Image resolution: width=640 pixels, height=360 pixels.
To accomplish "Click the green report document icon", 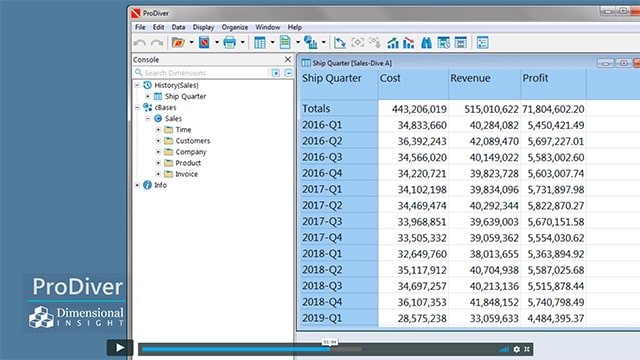I will (285, 42).
